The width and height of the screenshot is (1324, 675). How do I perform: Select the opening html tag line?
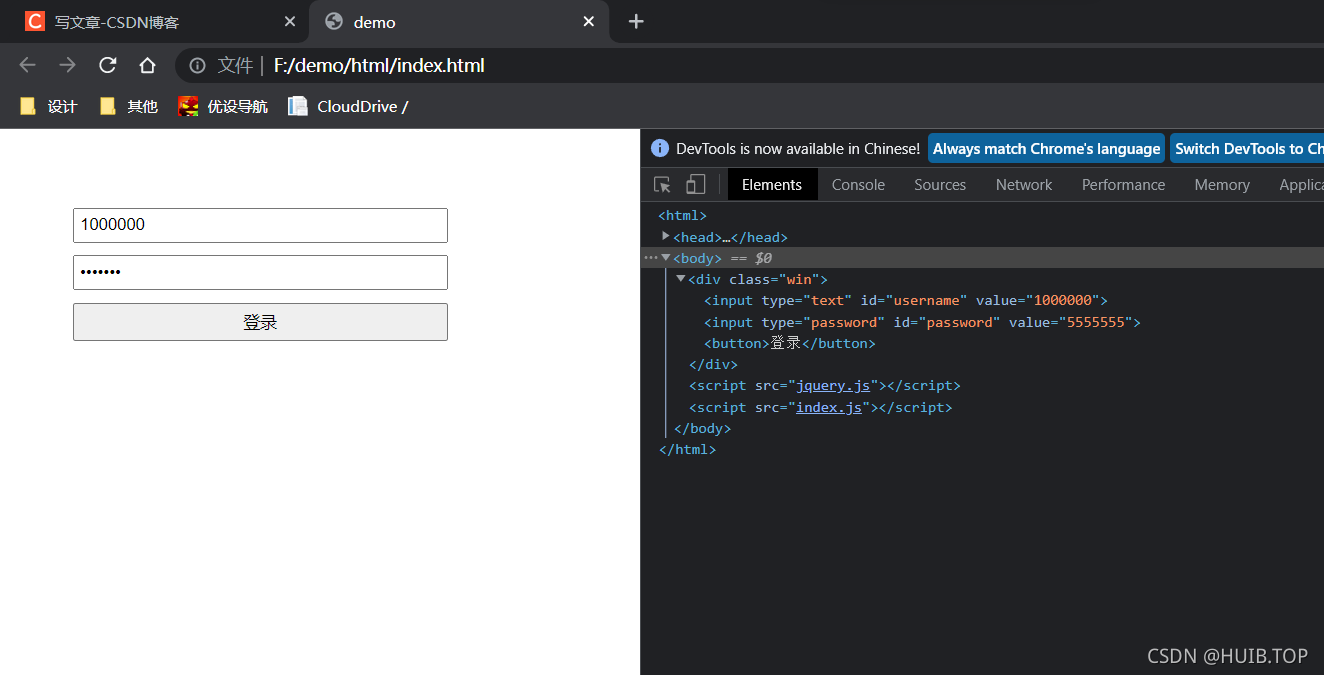[682, 215]
